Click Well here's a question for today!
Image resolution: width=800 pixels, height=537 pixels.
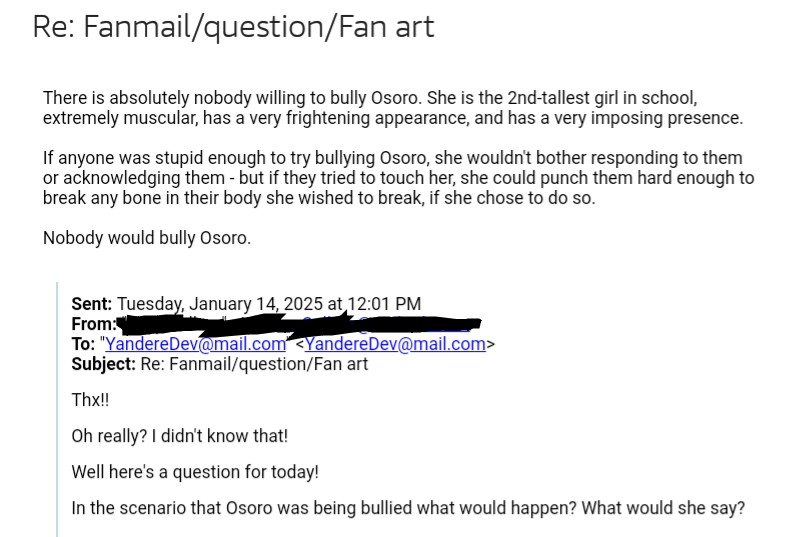pos(195,471)
